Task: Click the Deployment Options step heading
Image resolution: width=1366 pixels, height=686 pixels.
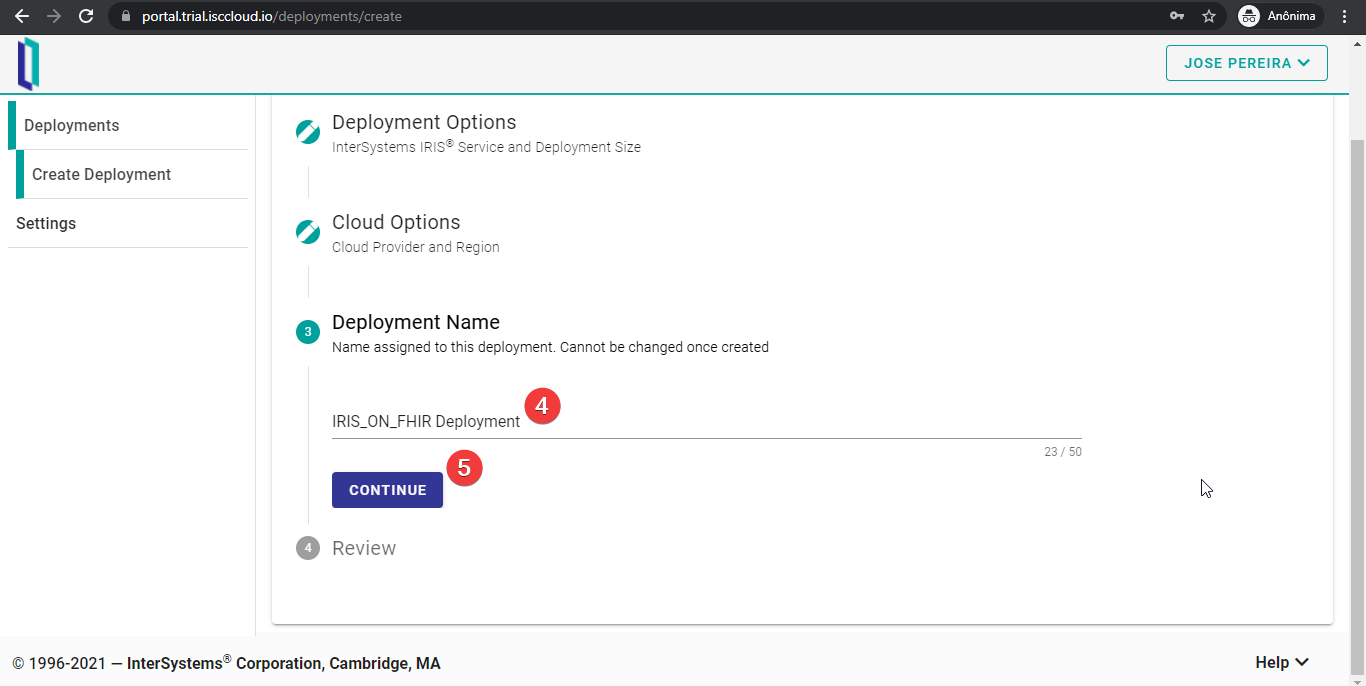Action: coord(424,122)
